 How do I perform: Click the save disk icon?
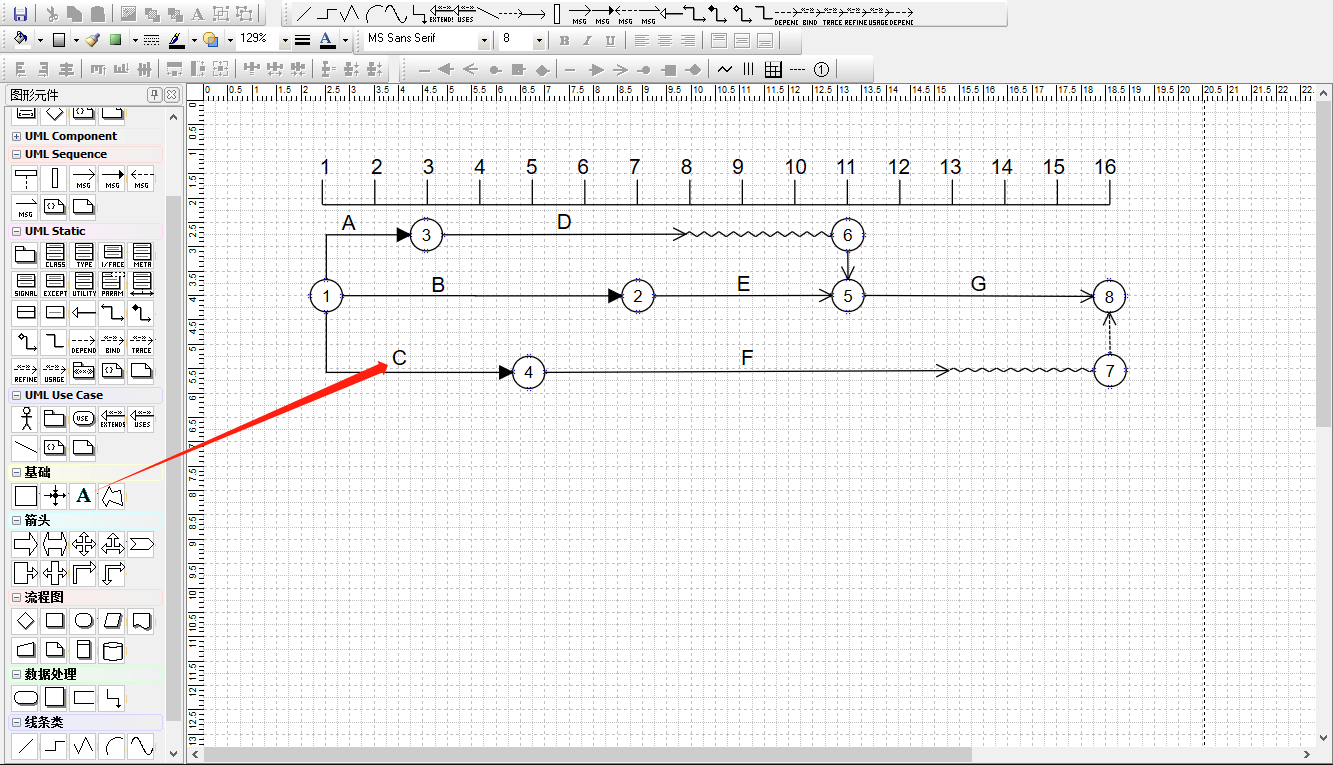pos(20,14)
